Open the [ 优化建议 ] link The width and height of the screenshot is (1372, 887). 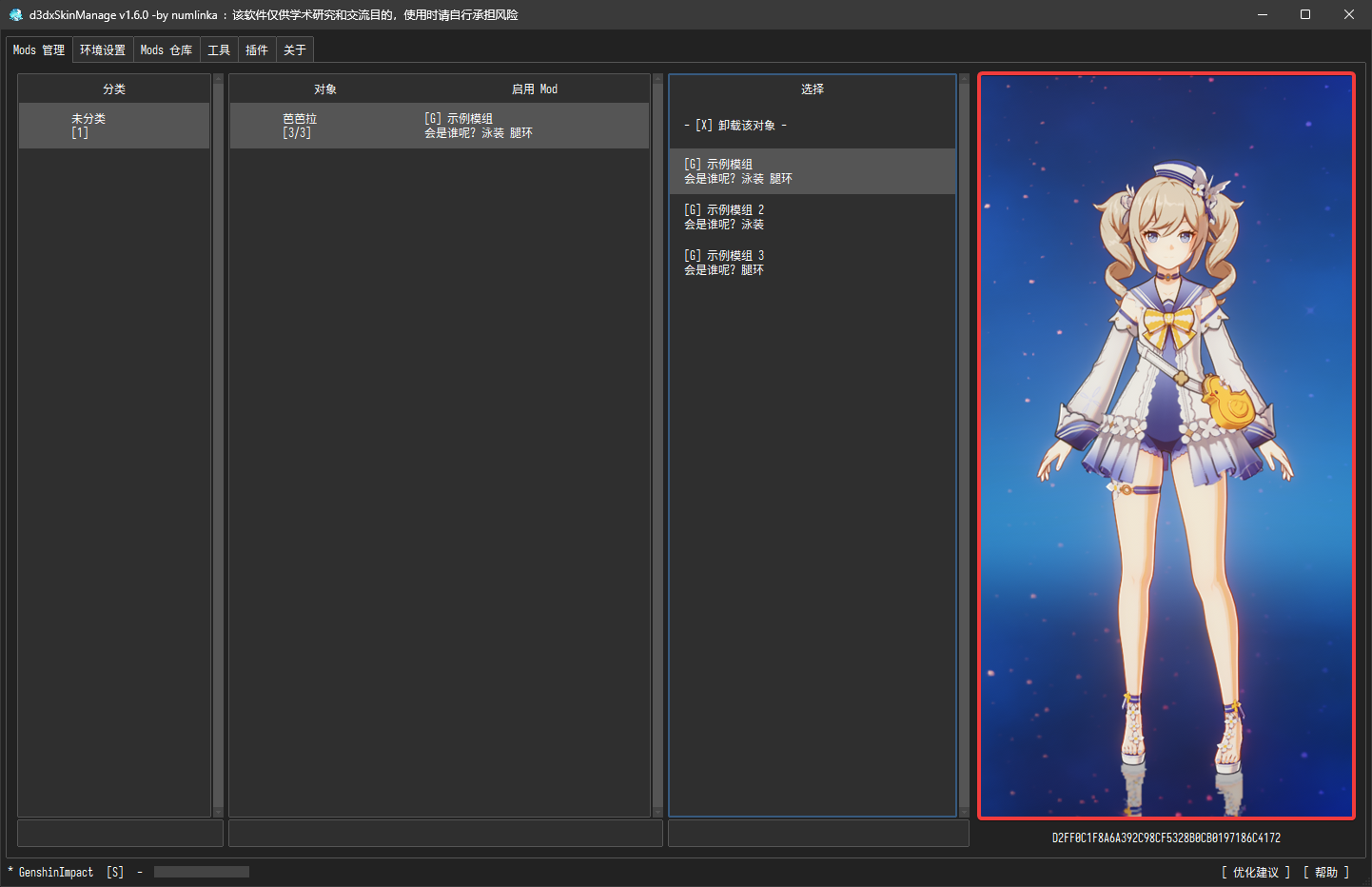click(1256, 873)
